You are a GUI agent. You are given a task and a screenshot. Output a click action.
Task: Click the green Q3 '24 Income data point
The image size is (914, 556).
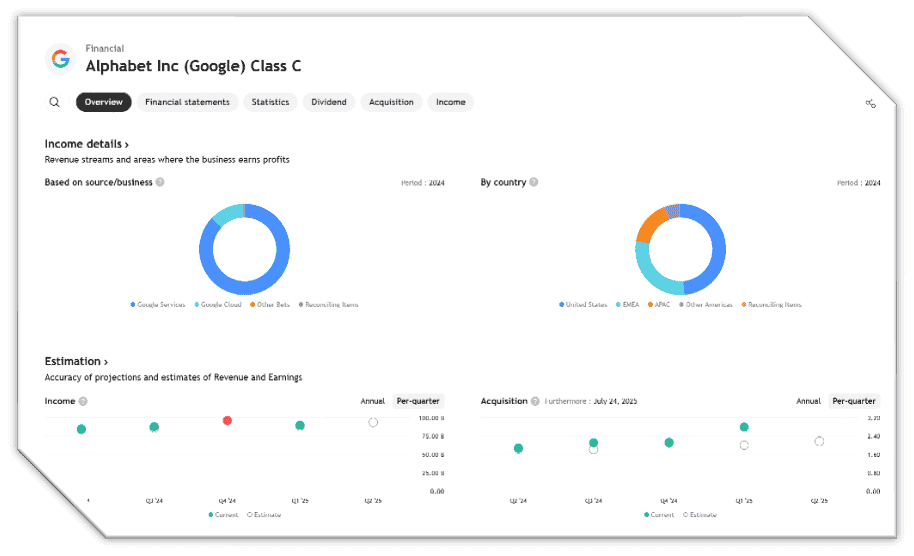coord(154,427)
